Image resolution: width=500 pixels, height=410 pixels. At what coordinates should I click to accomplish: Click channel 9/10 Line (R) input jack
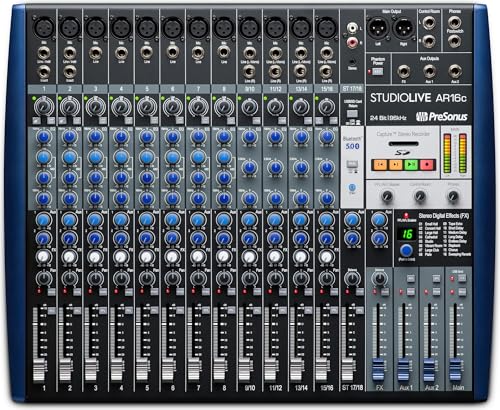249,71
